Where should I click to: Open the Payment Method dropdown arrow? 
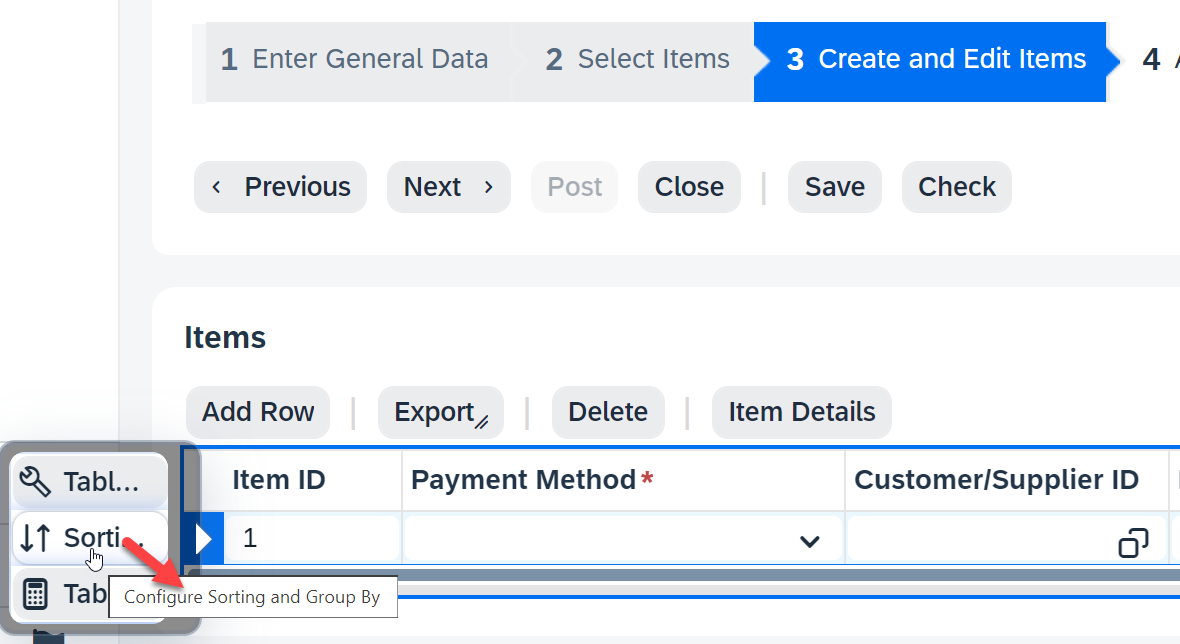810,541
